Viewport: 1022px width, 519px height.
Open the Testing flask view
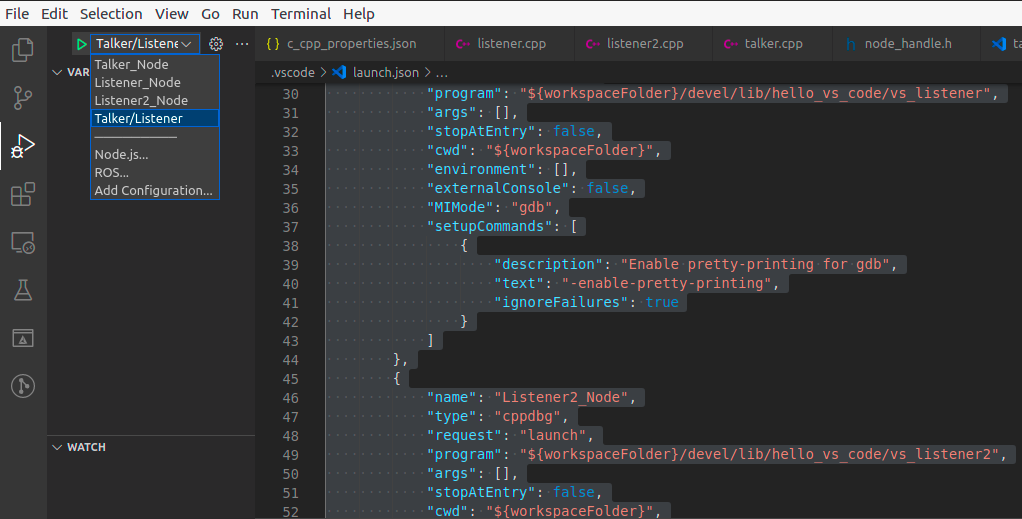(x=23, y=290)
